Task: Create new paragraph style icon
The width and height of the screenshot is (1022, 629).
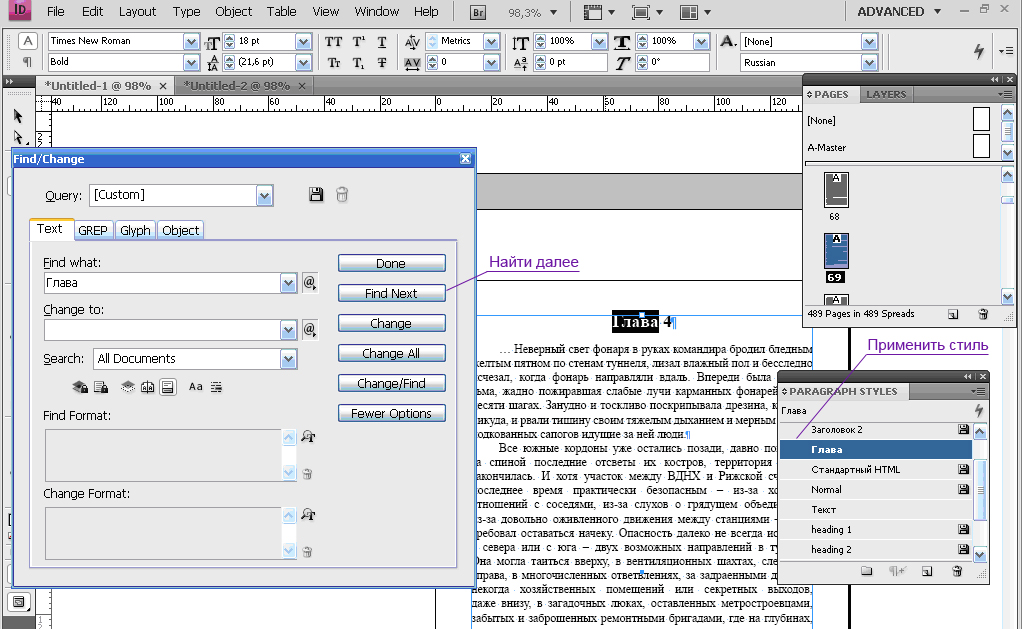Action: 927,571
